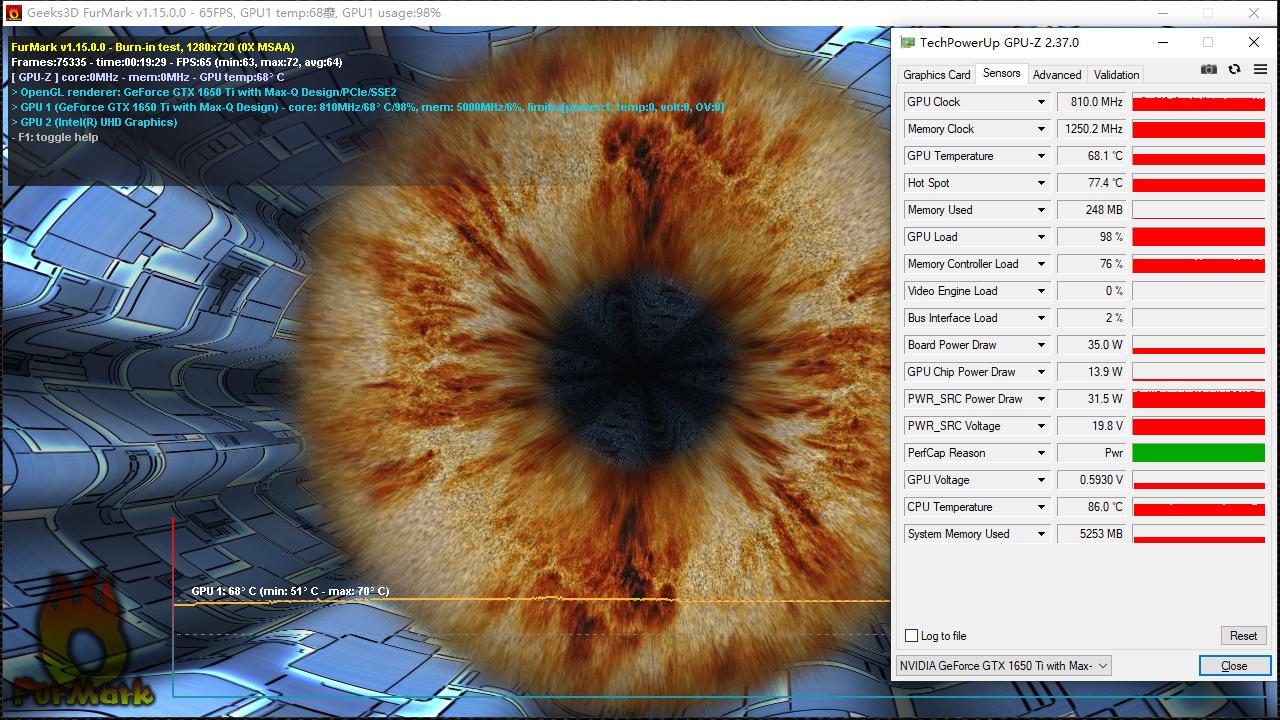Click the refresh icon in GPU-Z toolbar
This screenshot has height=720, width=1280.
pyautogui.click(x=1234, y=69)
